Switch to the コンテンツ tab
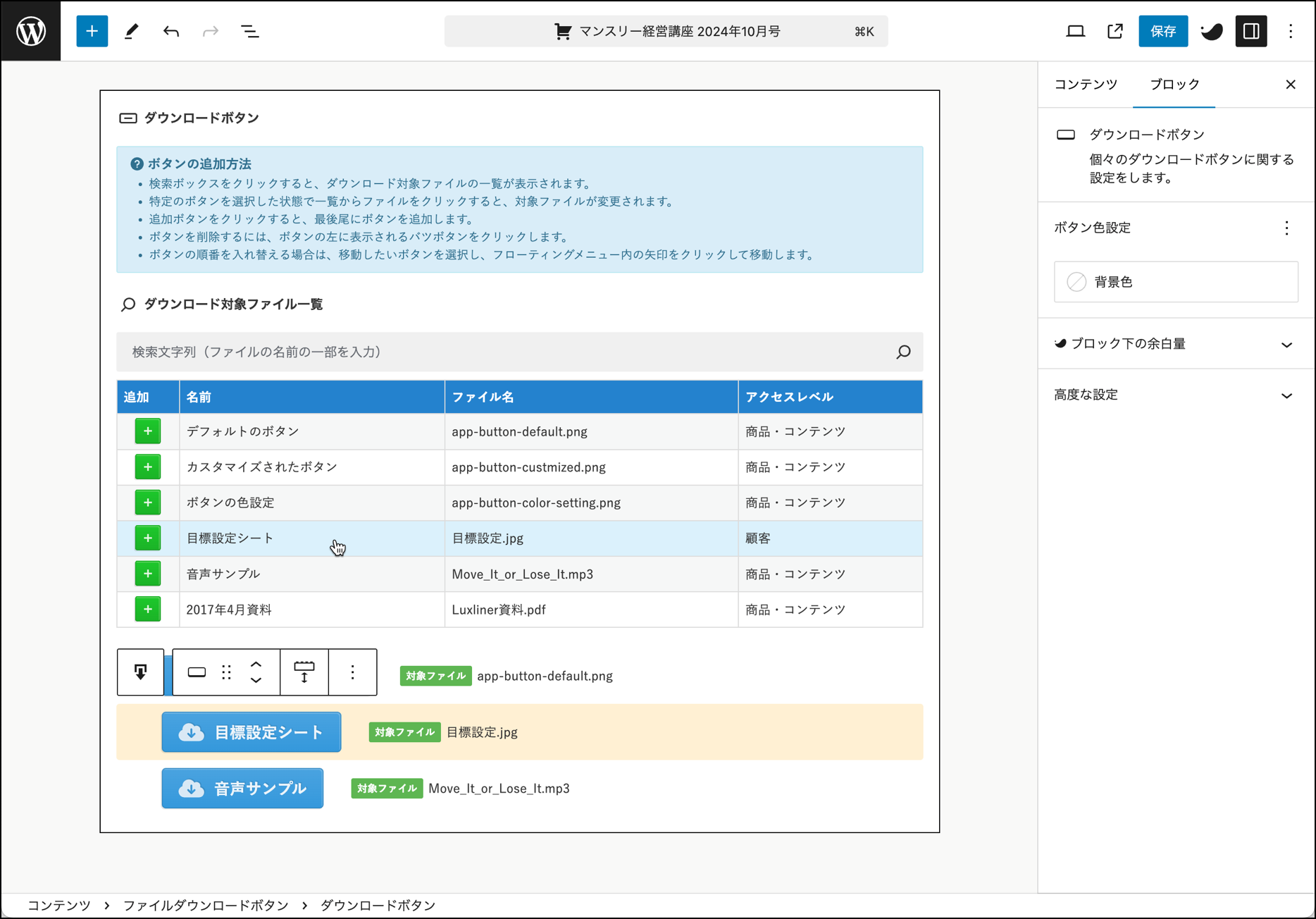The width and height of the screenshot is (1316, 919). click(x=1085, y=85)
